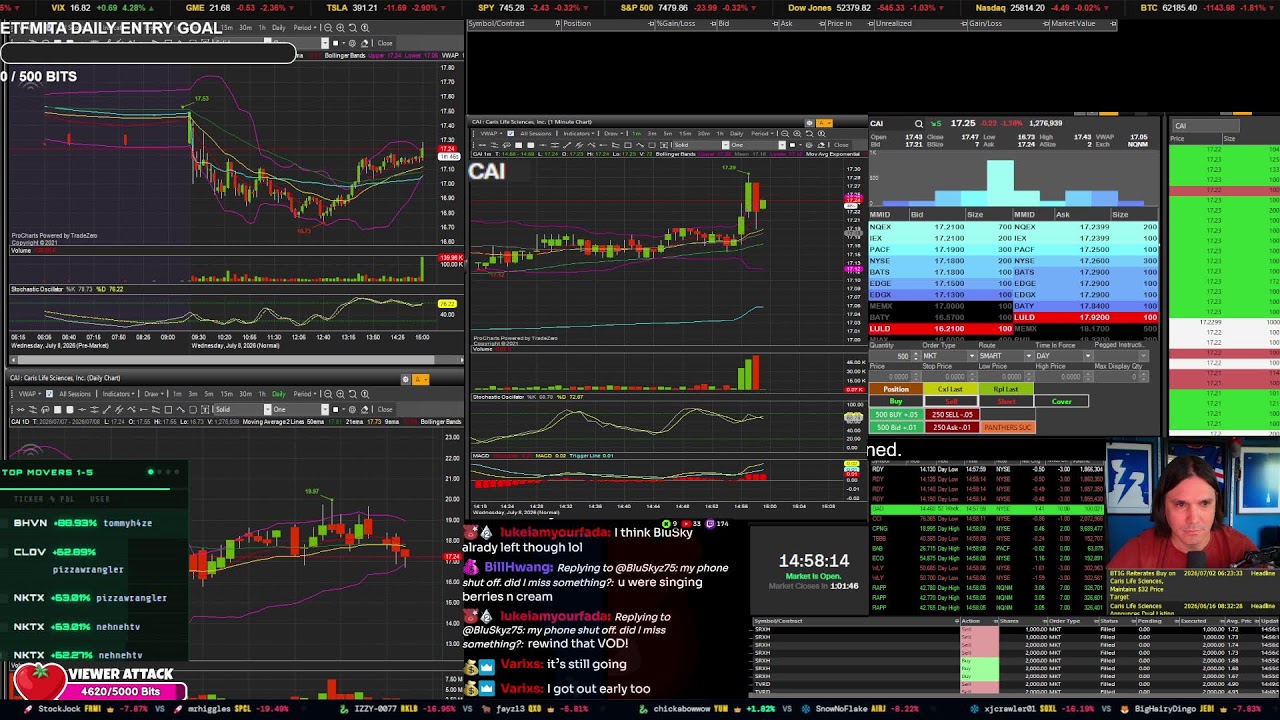Switch 1 Minute Chart to Daily timeframe

pyautogui.click(x=736, y=134)
